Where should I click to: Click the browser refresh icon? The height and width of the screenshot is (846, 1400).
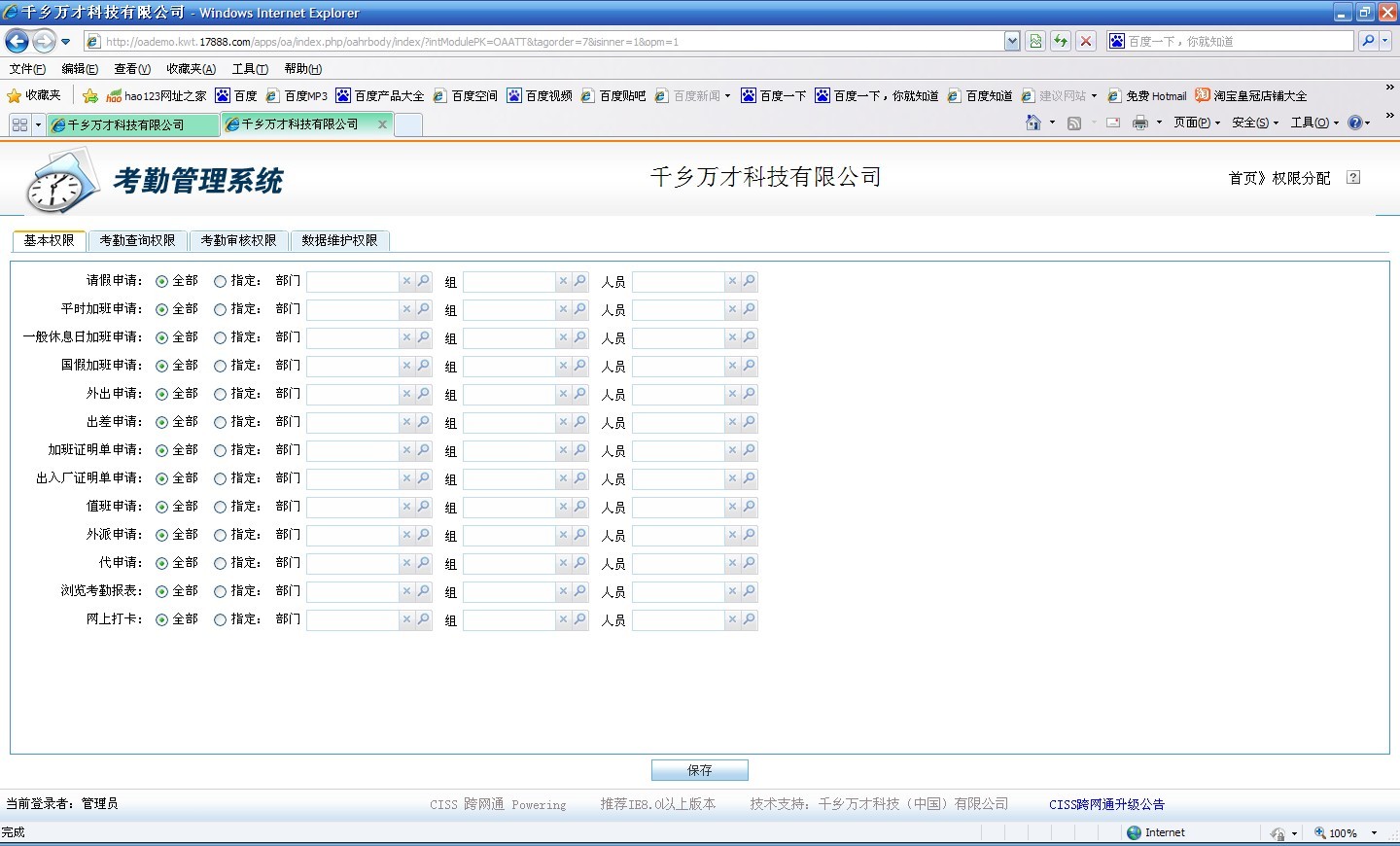[x=1061, y=41]
